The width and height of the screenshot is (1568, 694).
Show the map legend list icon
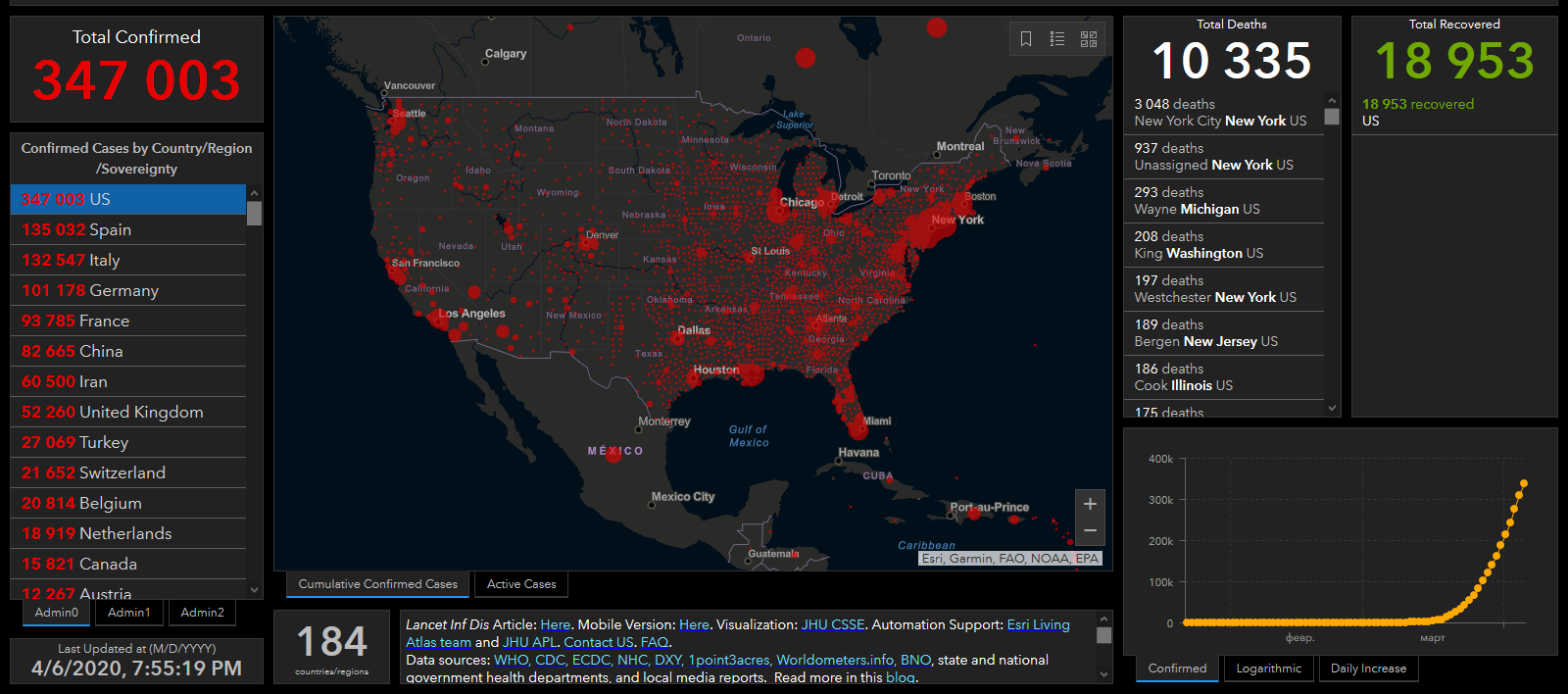[x=1057, y=39]
